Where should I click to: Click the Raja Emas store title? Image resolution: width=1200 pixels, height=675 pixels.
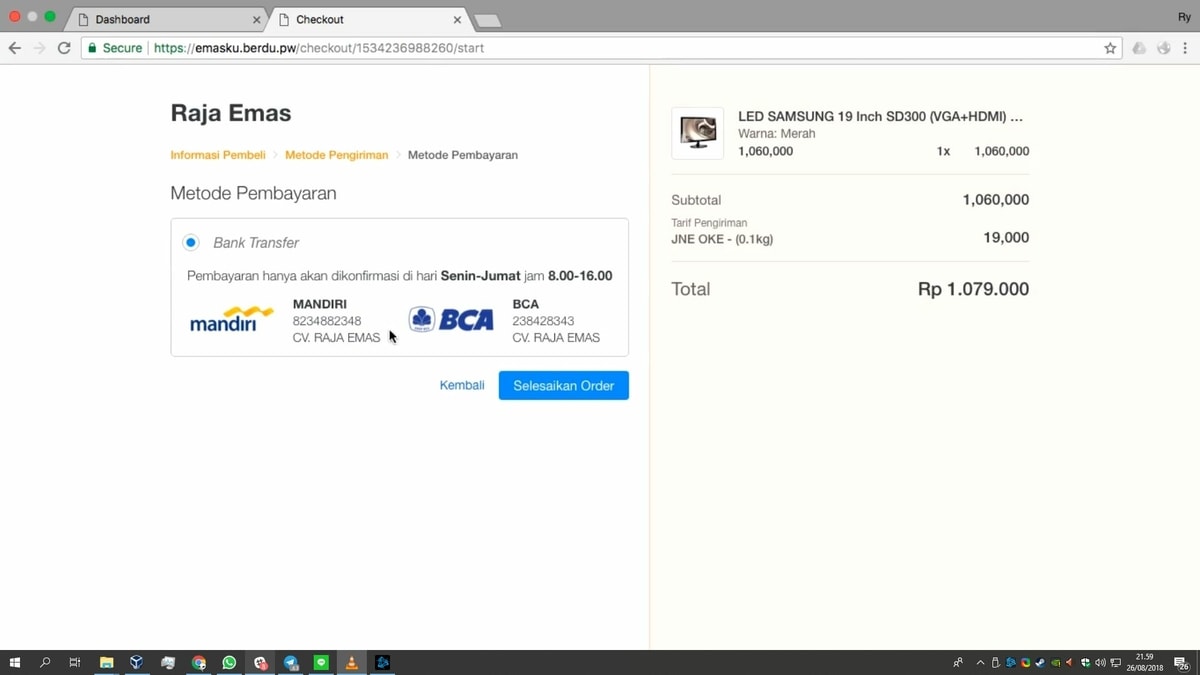click(231, 113)
